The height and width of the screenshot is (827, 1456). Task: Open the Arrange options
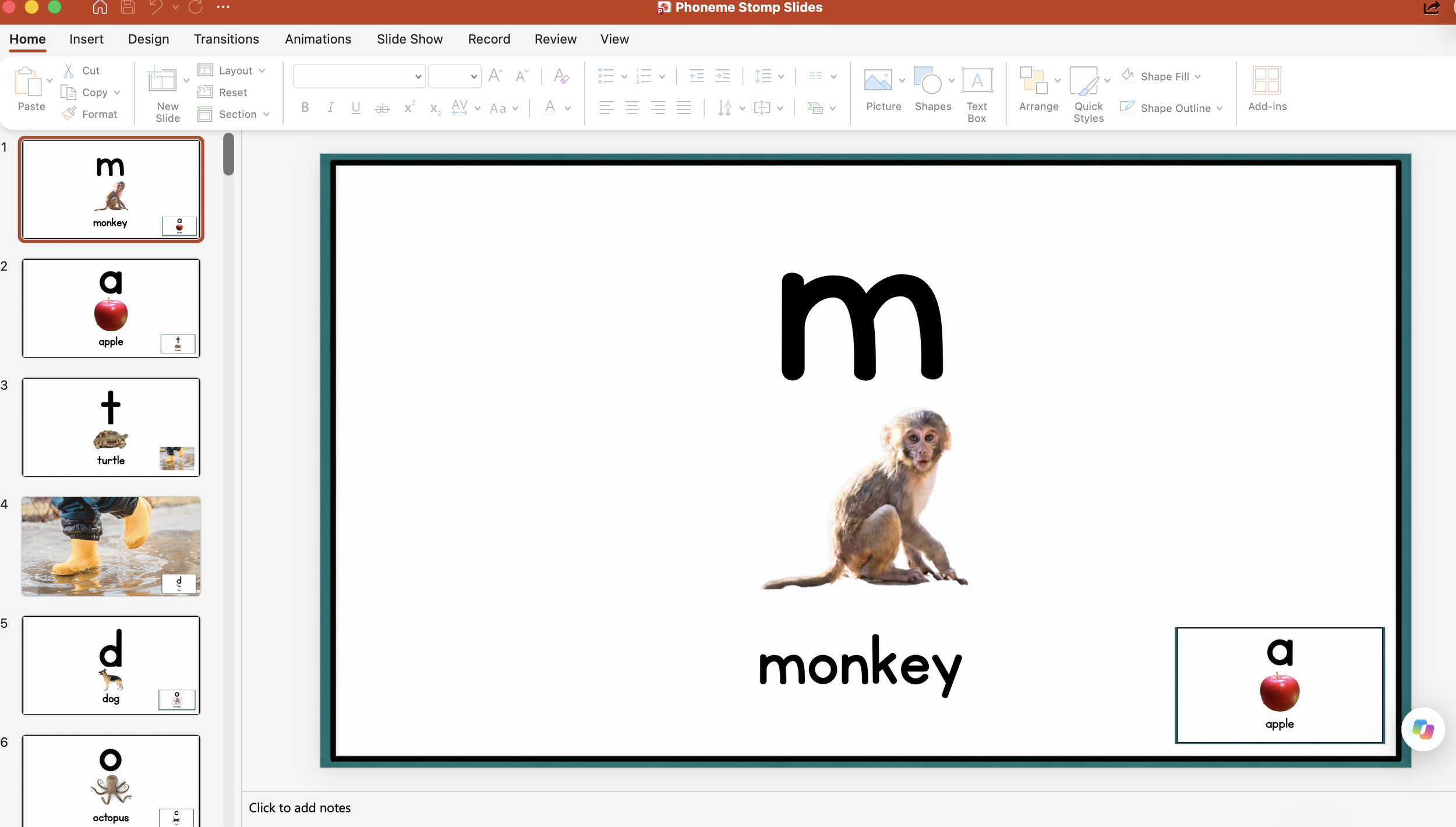pos(1034,80)
